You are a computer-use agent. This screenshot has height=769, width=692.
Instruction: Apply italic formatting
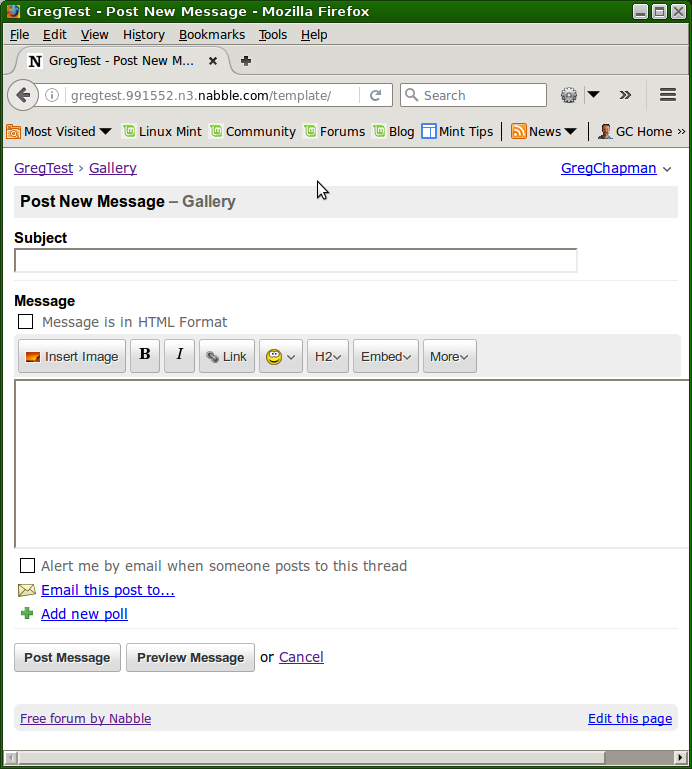[179, 355]
